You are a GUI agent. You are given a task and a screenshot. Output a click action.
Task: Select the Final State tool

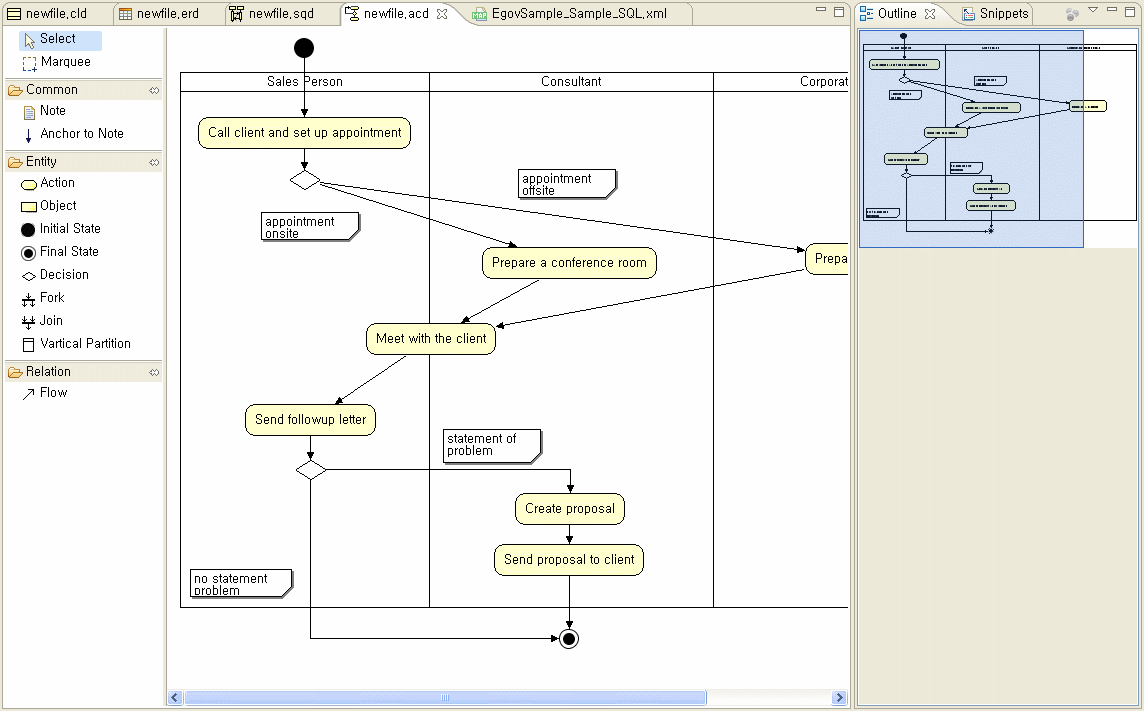[67, 252]
